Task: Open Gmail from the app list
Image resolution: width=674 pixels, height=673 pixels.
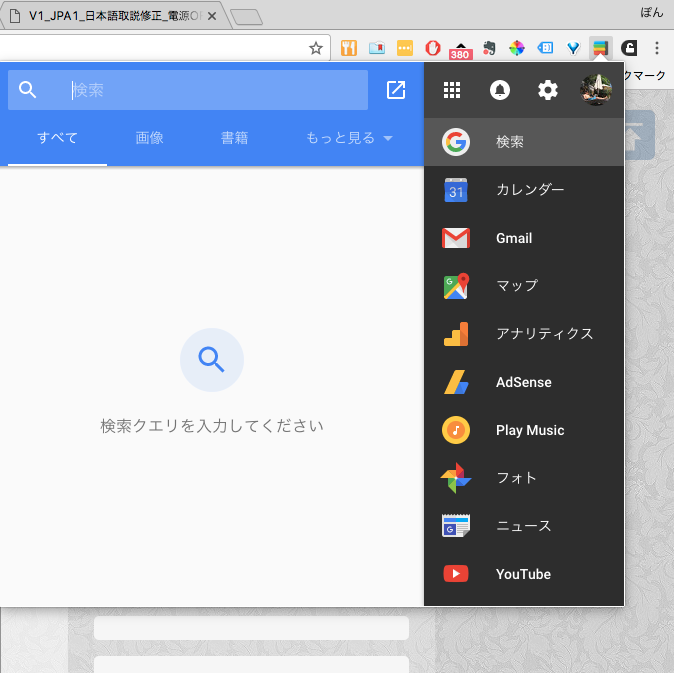Action: pyautogui.click(x=524, y=238)
